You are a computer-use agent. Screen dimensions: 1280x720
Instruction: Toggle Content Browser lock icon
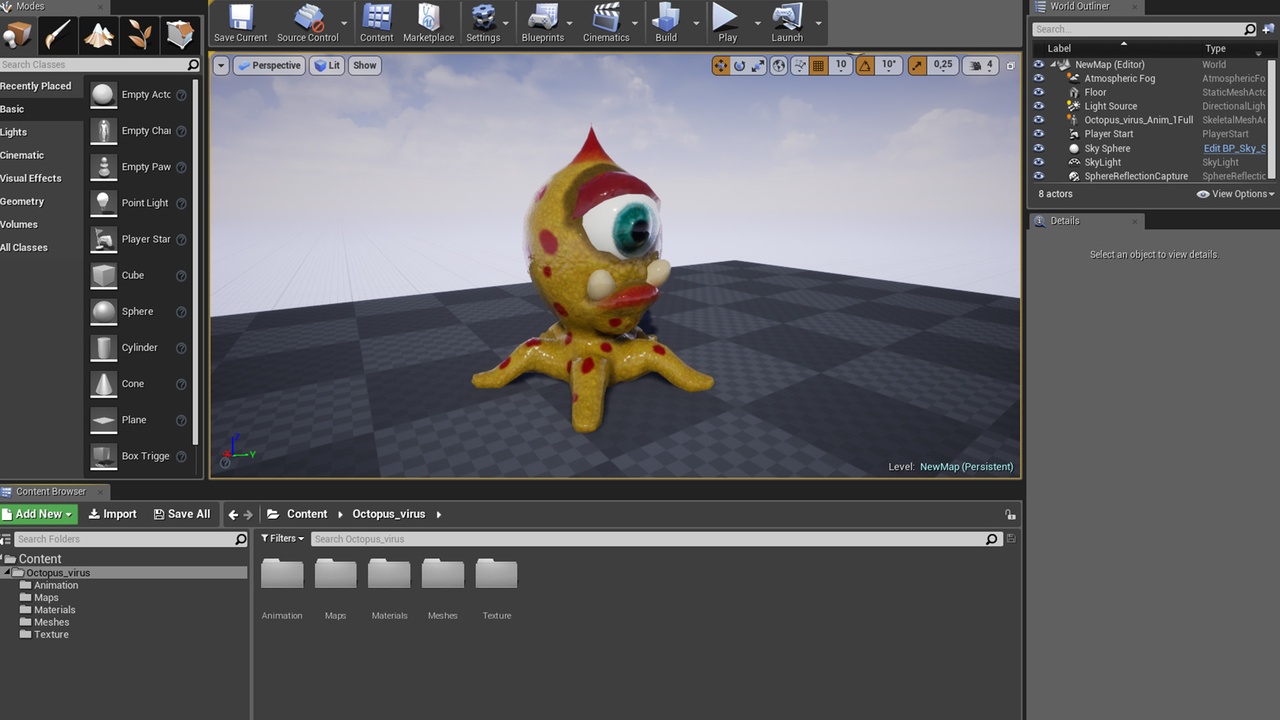(1010, 514)
